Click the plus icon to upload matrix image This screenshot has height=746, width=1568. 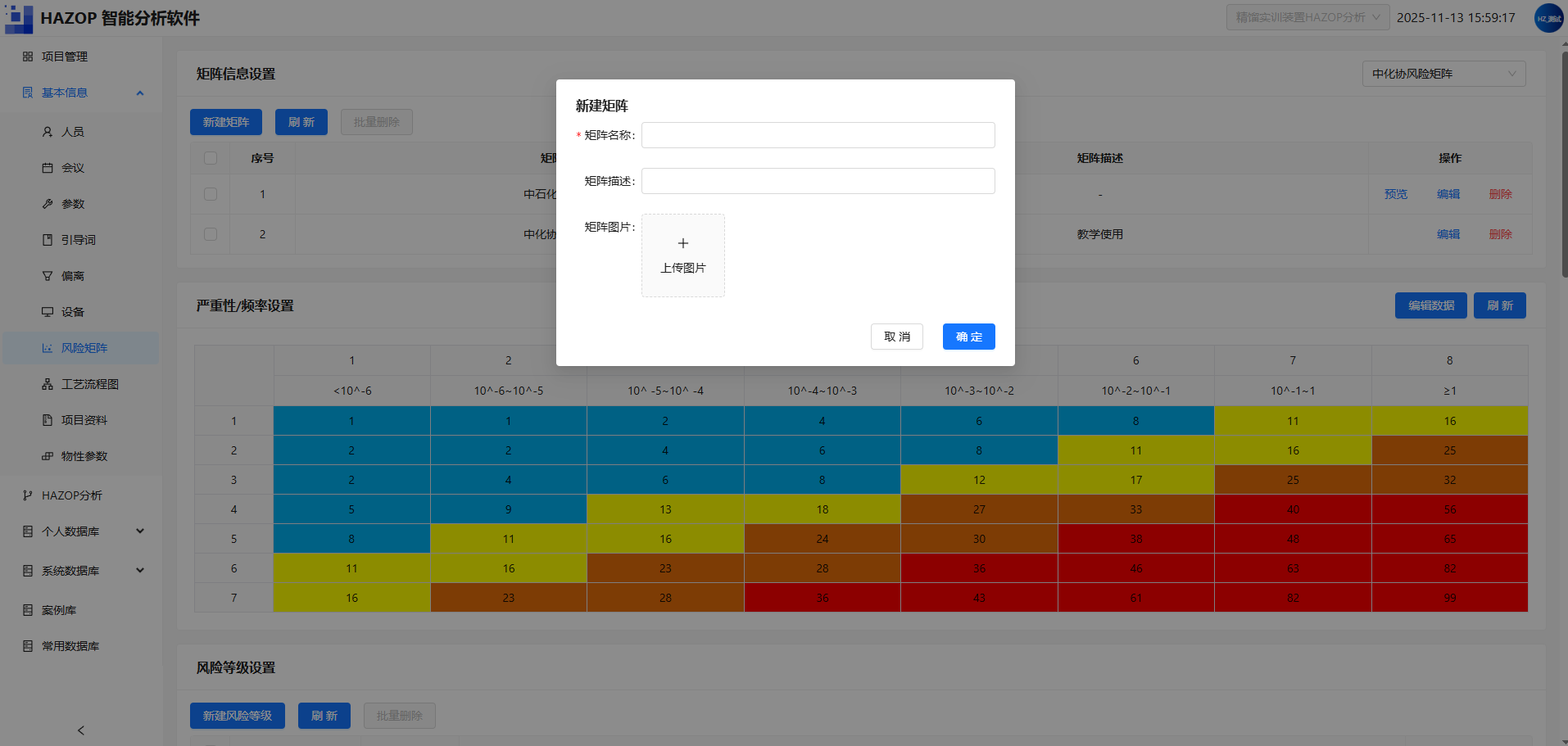pos(683,243)
